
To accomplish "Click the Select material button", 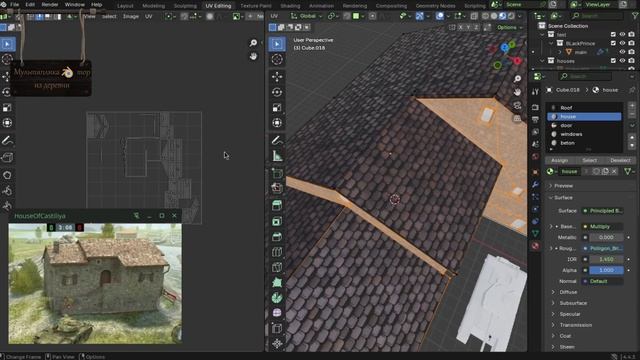I will 589,160.
